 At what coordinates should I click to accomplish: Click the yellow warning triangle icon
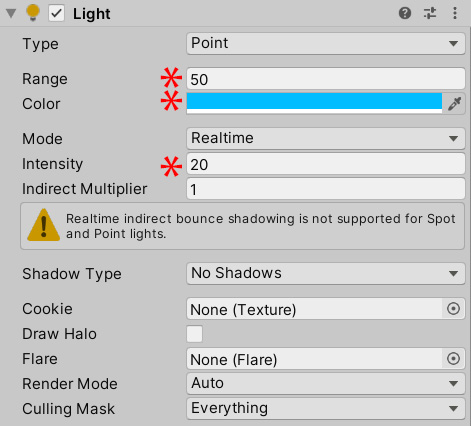pyautogui.click(x=43, y=225)
